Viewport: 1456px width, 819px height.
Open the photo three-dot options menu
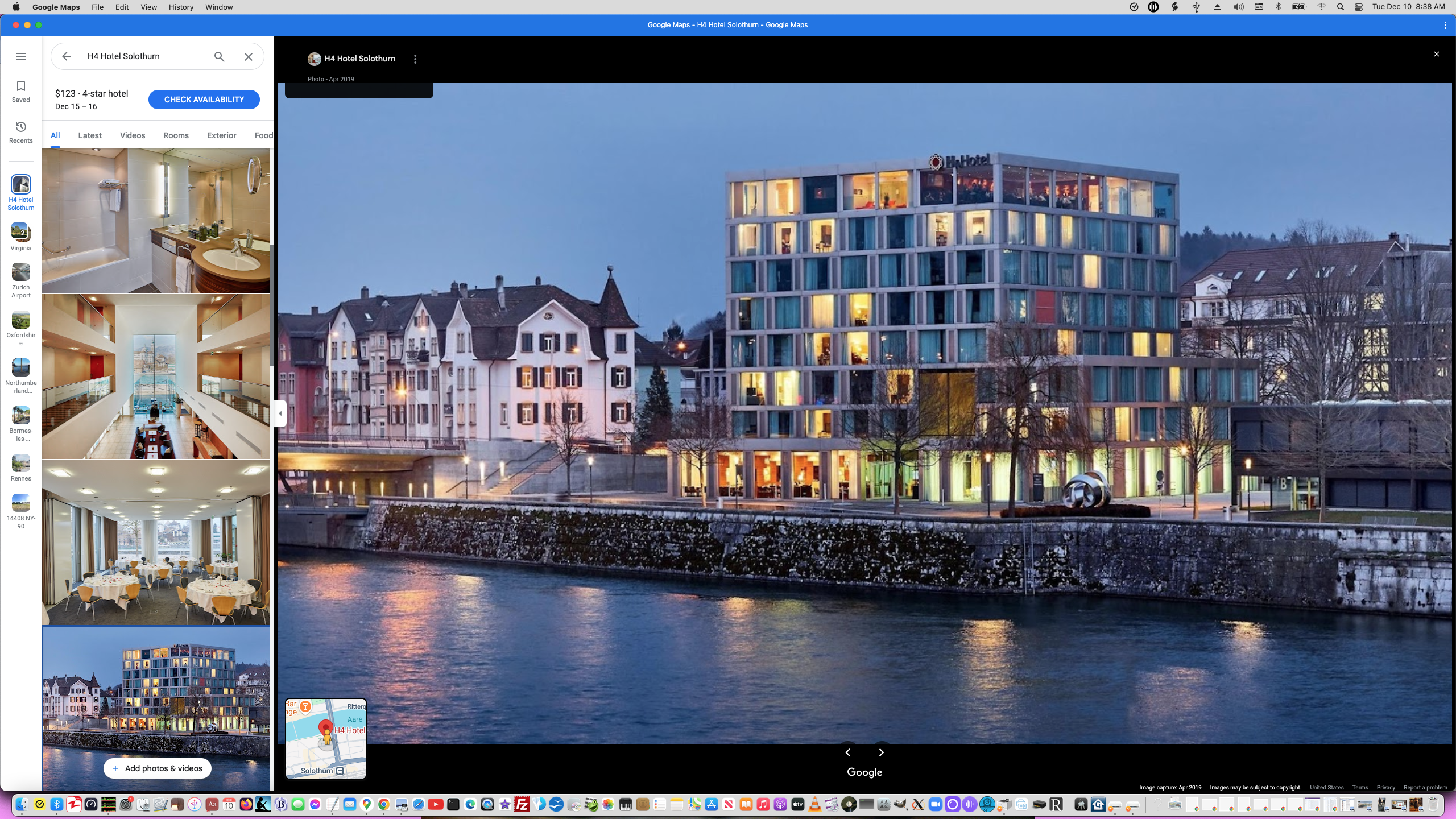point(415,59)
